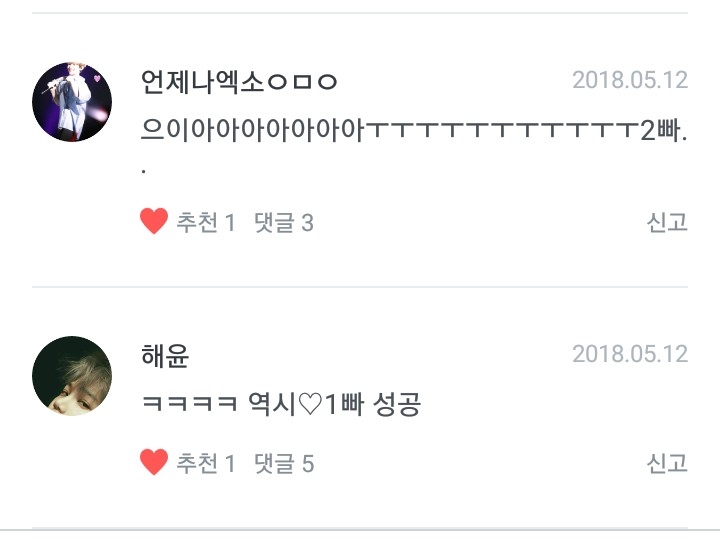Select 추천 1 under 해윤's comment
This screenshot has height=540, width=720.
tap(206, 463)
